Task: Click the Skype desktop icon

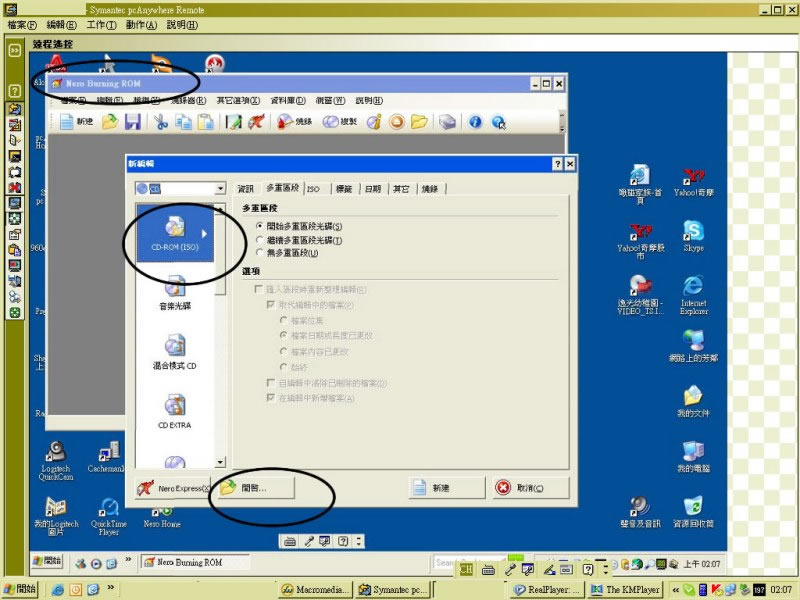Action: [x=693, y=235]
